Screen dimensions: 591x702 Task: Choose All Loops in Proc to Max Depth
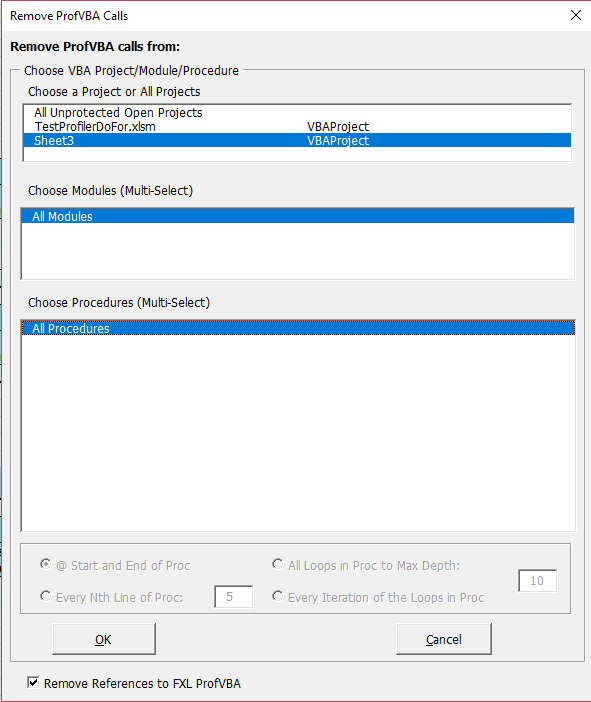point(278,564)
